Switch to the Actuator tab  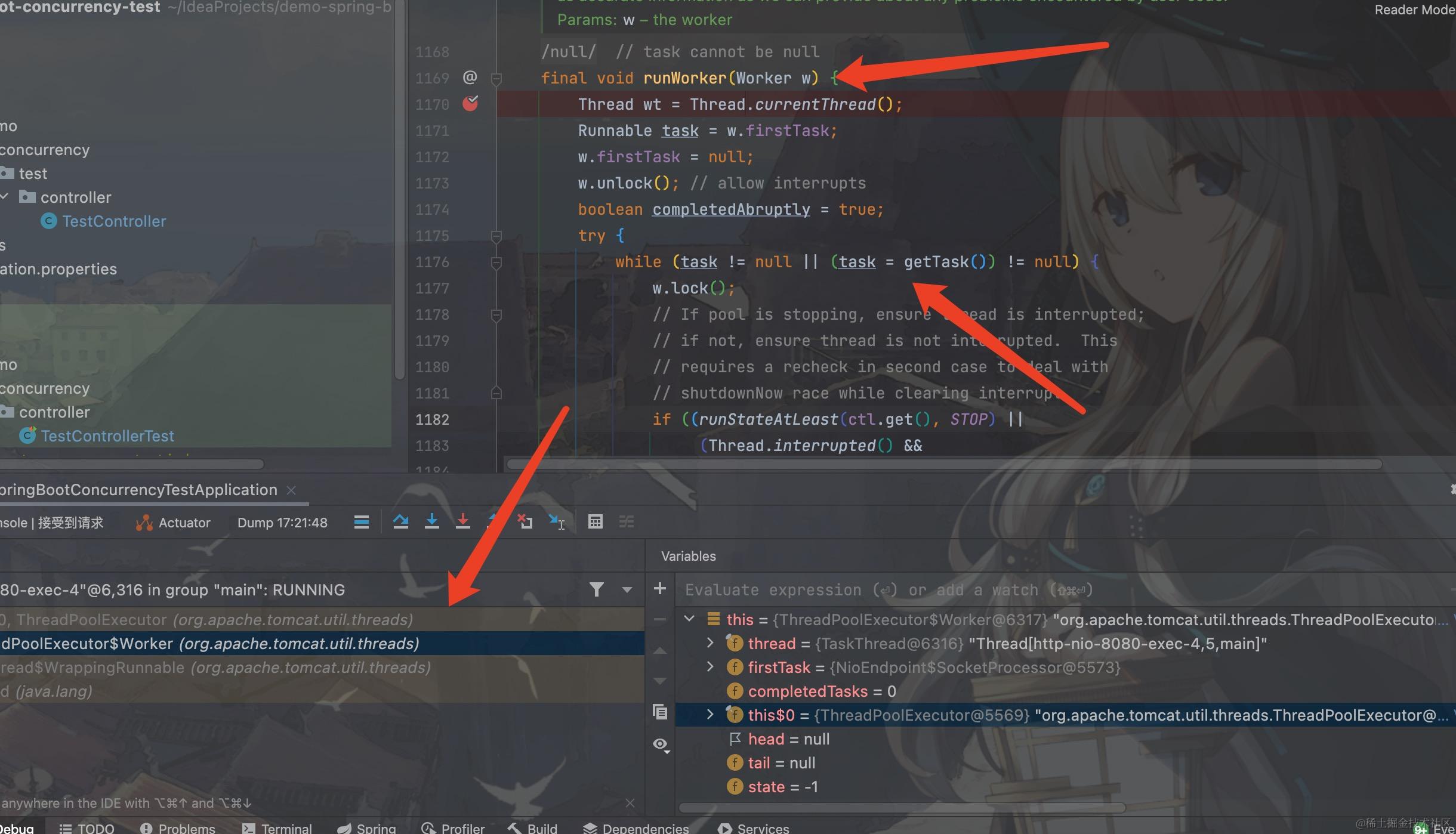[173, 523]
